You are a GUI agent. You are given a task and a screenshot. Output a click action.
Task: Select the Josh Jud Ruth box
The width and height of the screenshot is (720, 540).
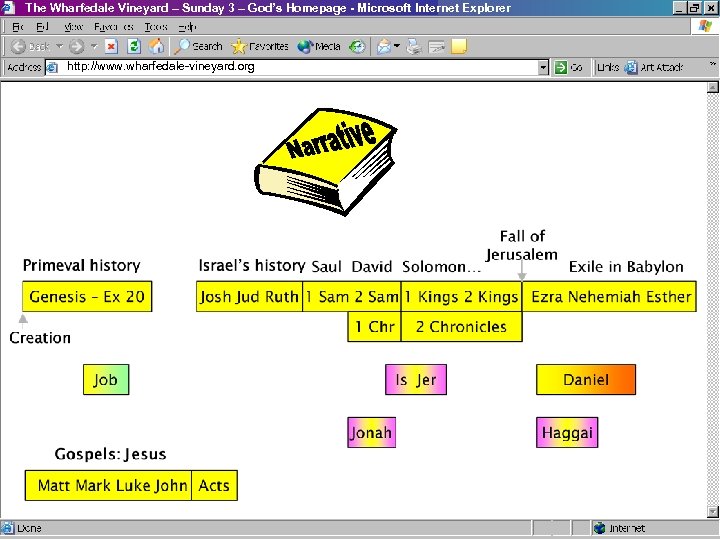point(249,297)
